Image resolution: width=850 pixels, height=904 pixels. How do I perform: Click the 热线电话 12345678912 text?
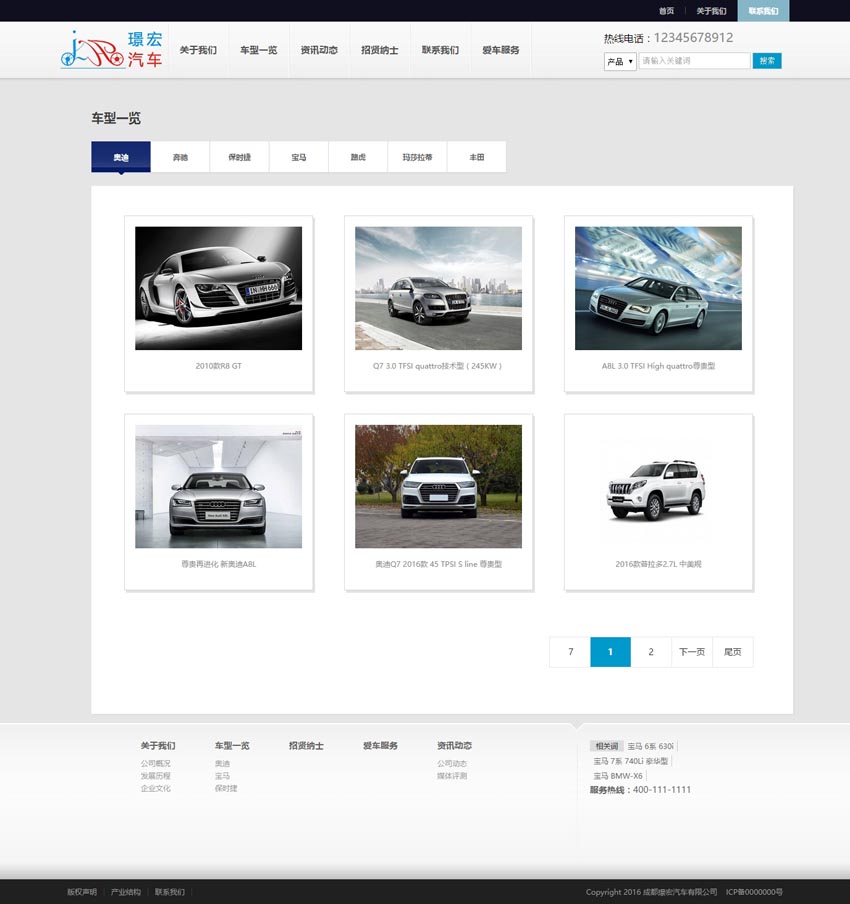click(668, 38)
